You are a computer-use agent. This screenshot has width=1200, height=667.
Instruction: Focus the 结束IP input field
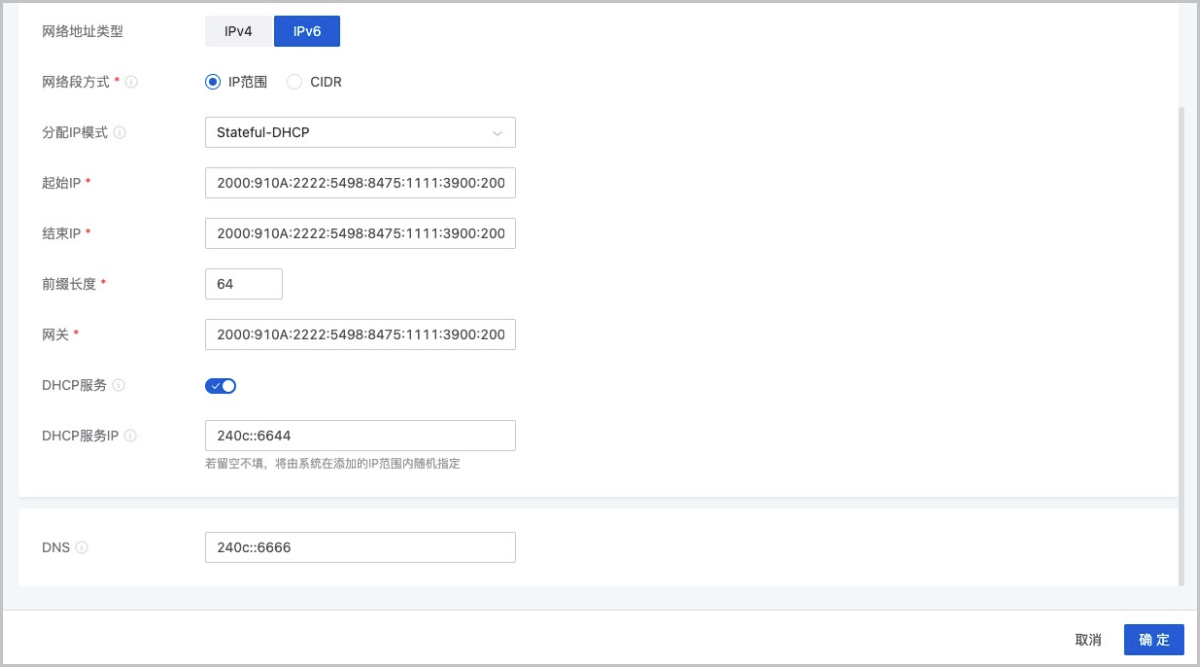click(x=360, y=233)
